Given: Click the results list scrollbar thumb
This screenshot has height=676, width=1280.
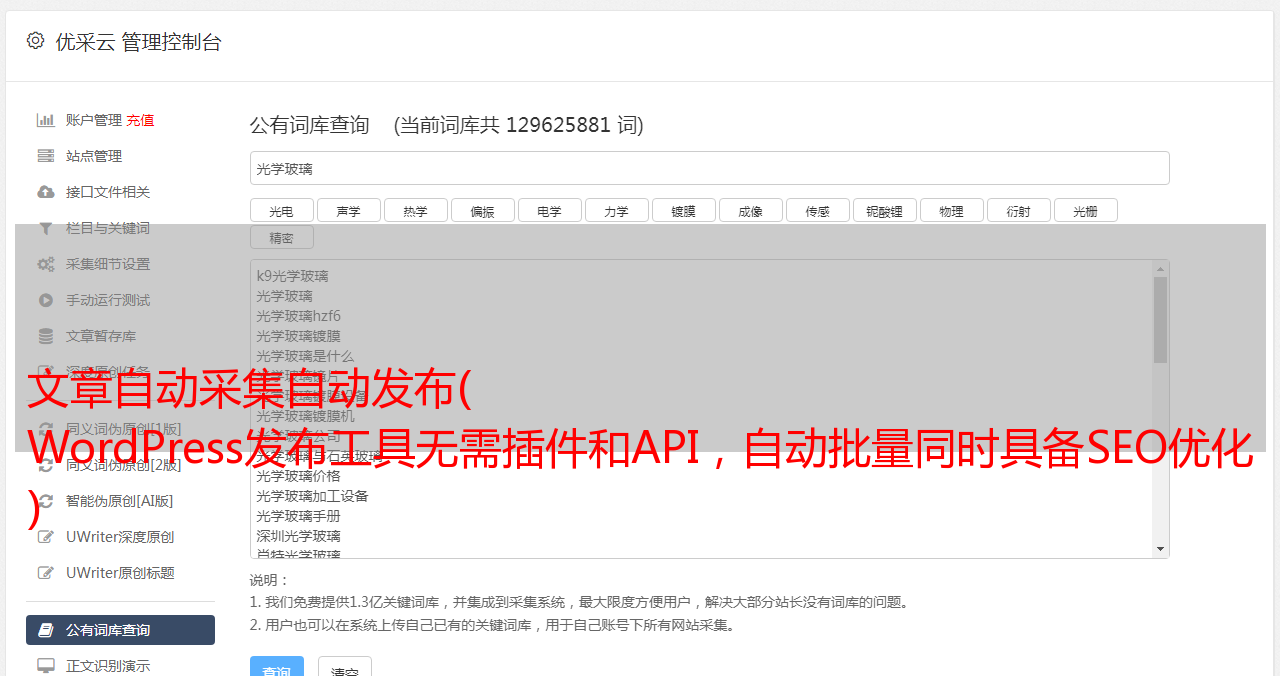Looking at the screenshot, I should pos(1160,320).
